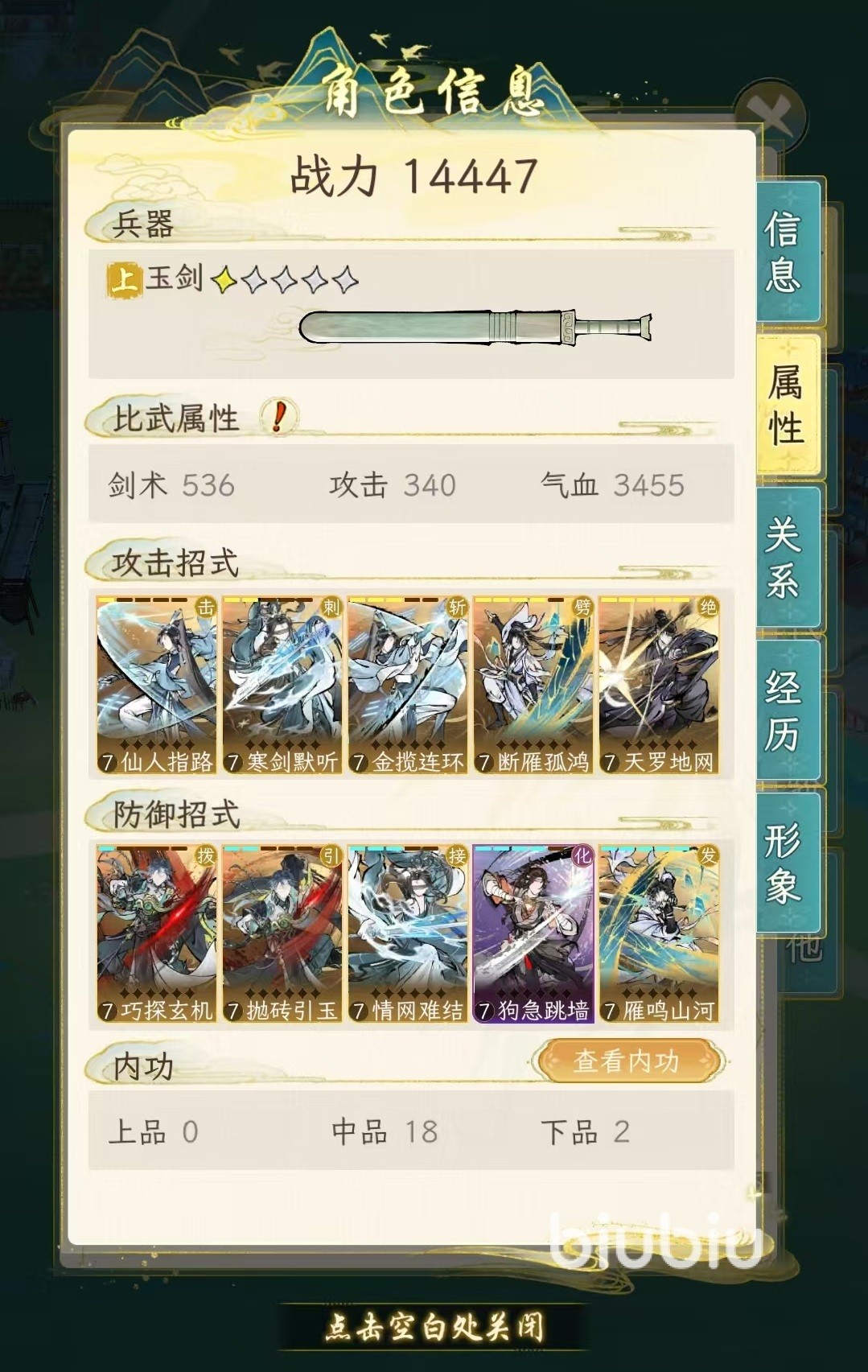Click the red exclamation info icon
The width and height of the screenshot is (868, 1372).
279,417
